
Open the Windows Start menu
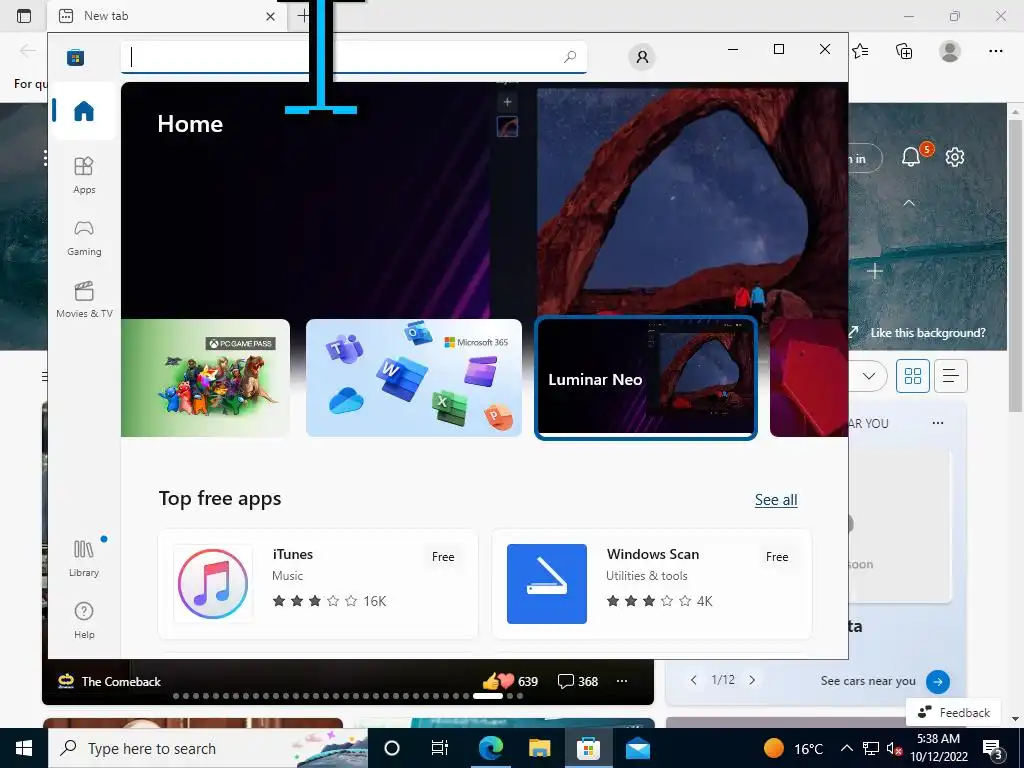pos(24,748)
